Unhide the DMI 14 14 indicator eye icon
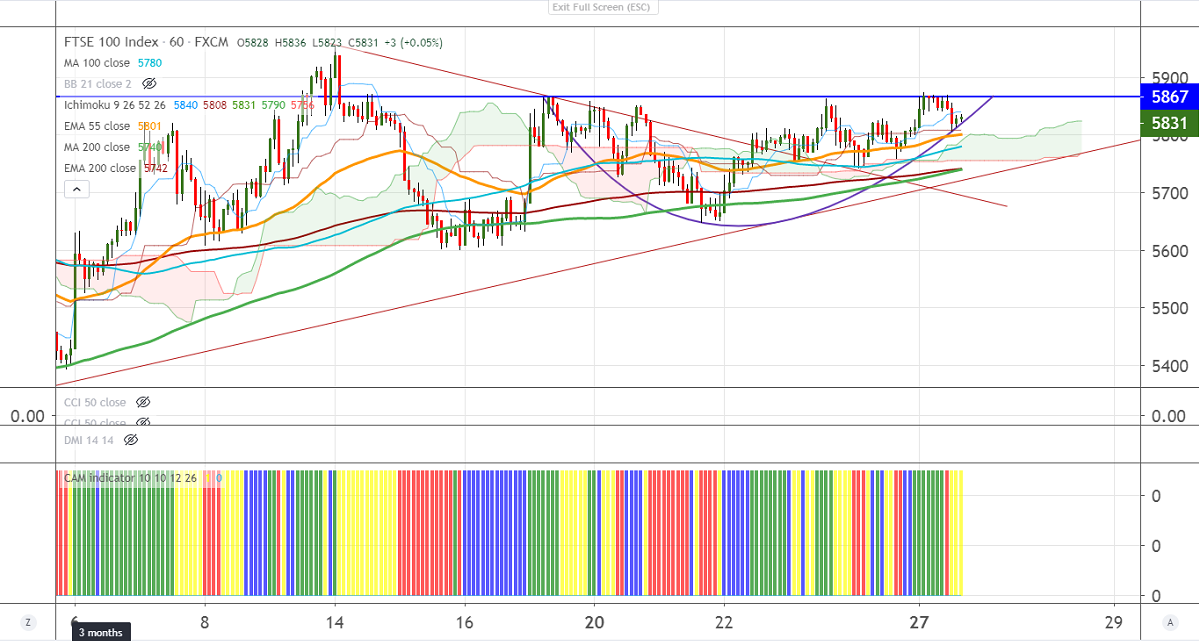The image size is (1199, 641). point(131,440)
